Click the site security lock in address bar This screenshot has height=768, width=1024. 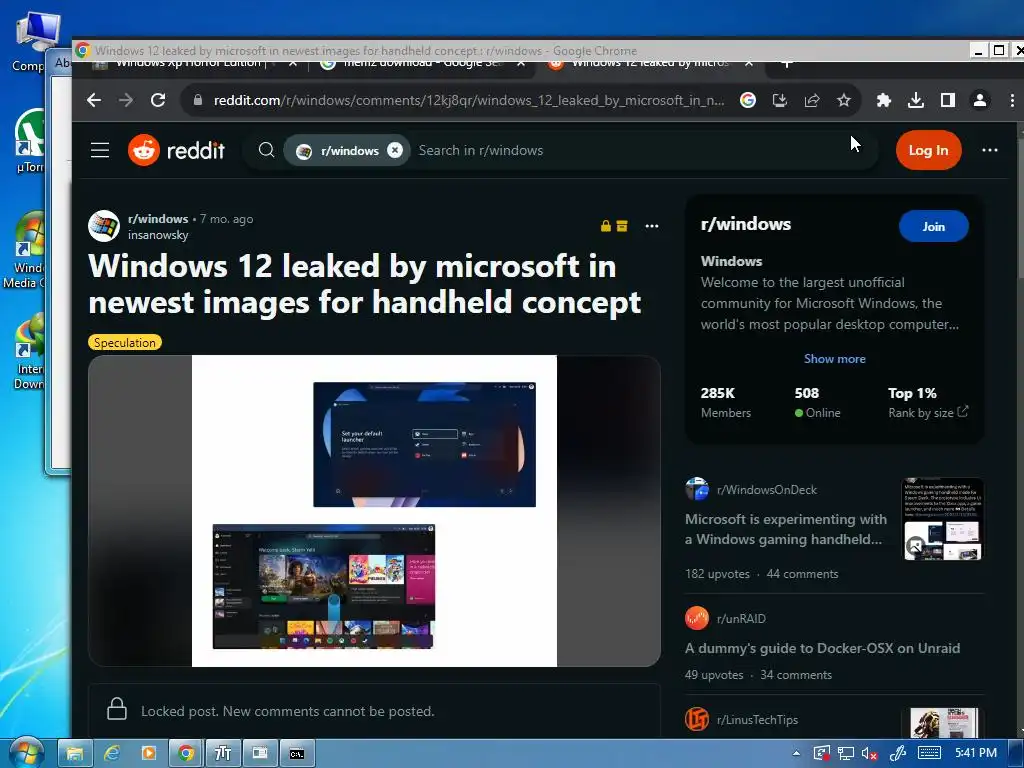pyautogui.click(x=197, y=100)
